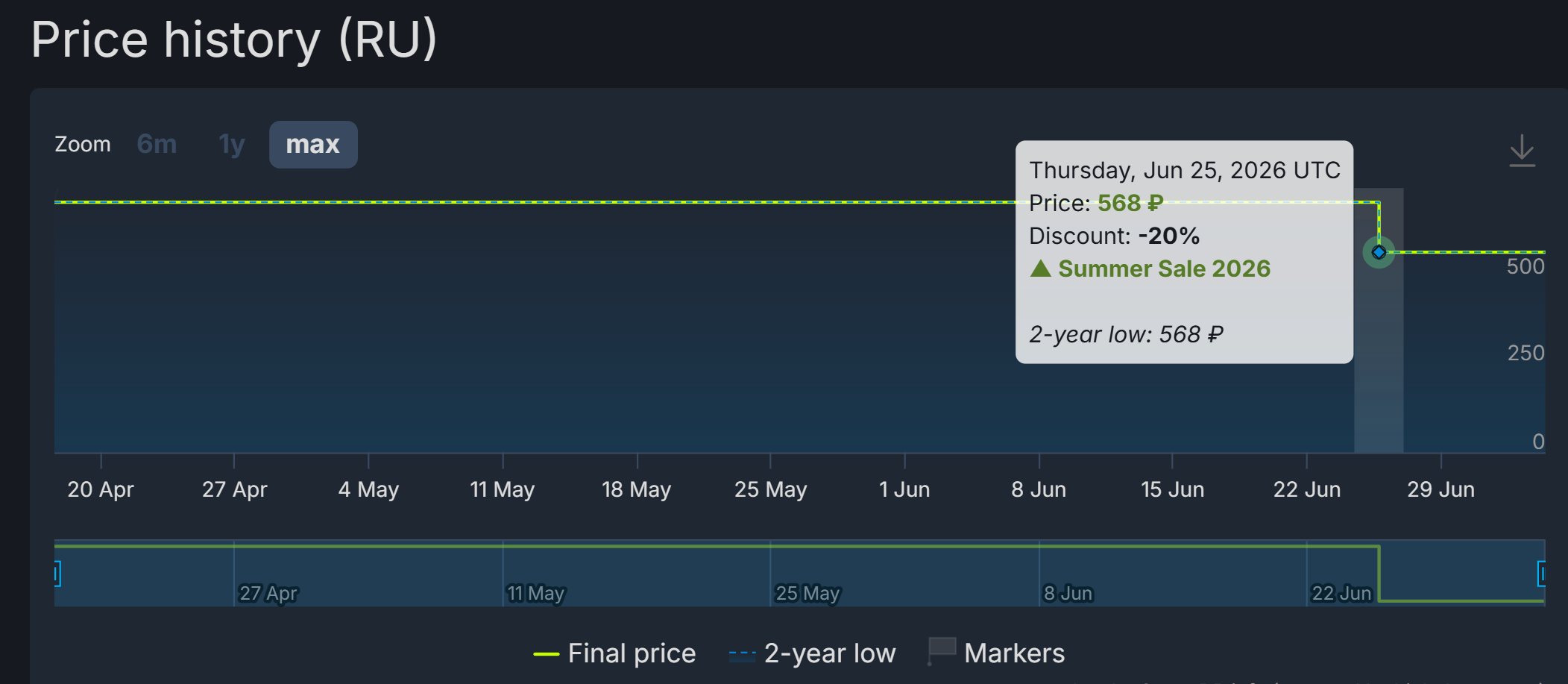Select the max zoom range button
The width and height of the screenshot is (1568, 684).
tap(313, 144)
